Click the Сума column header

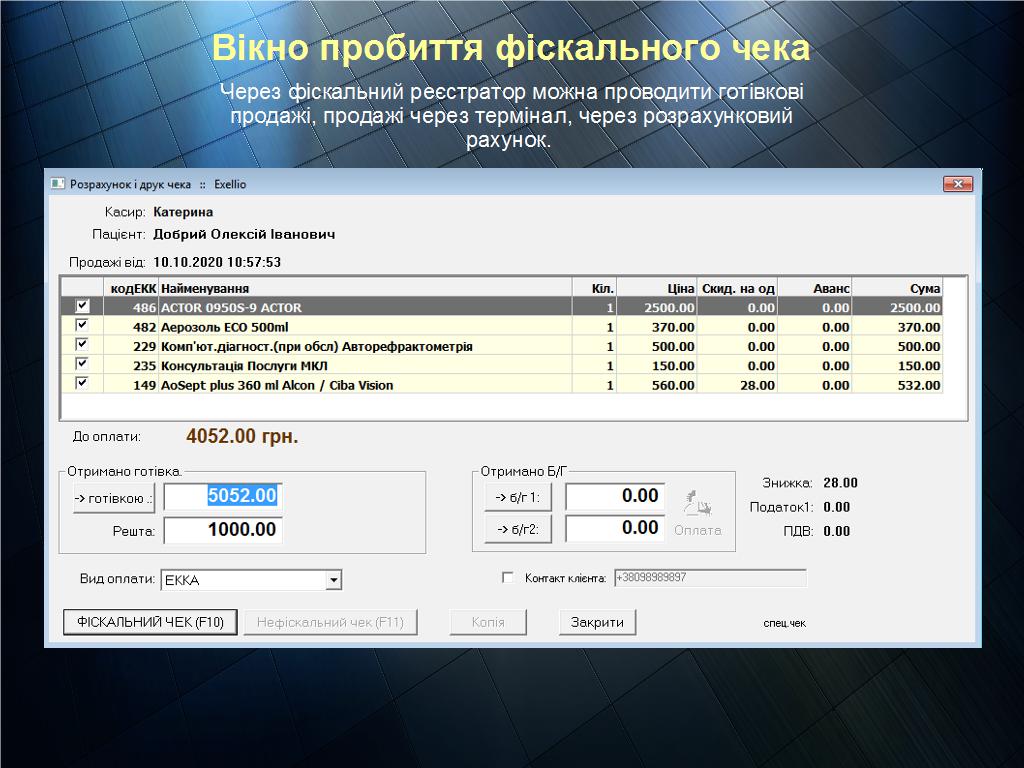[x=898, y=288]
